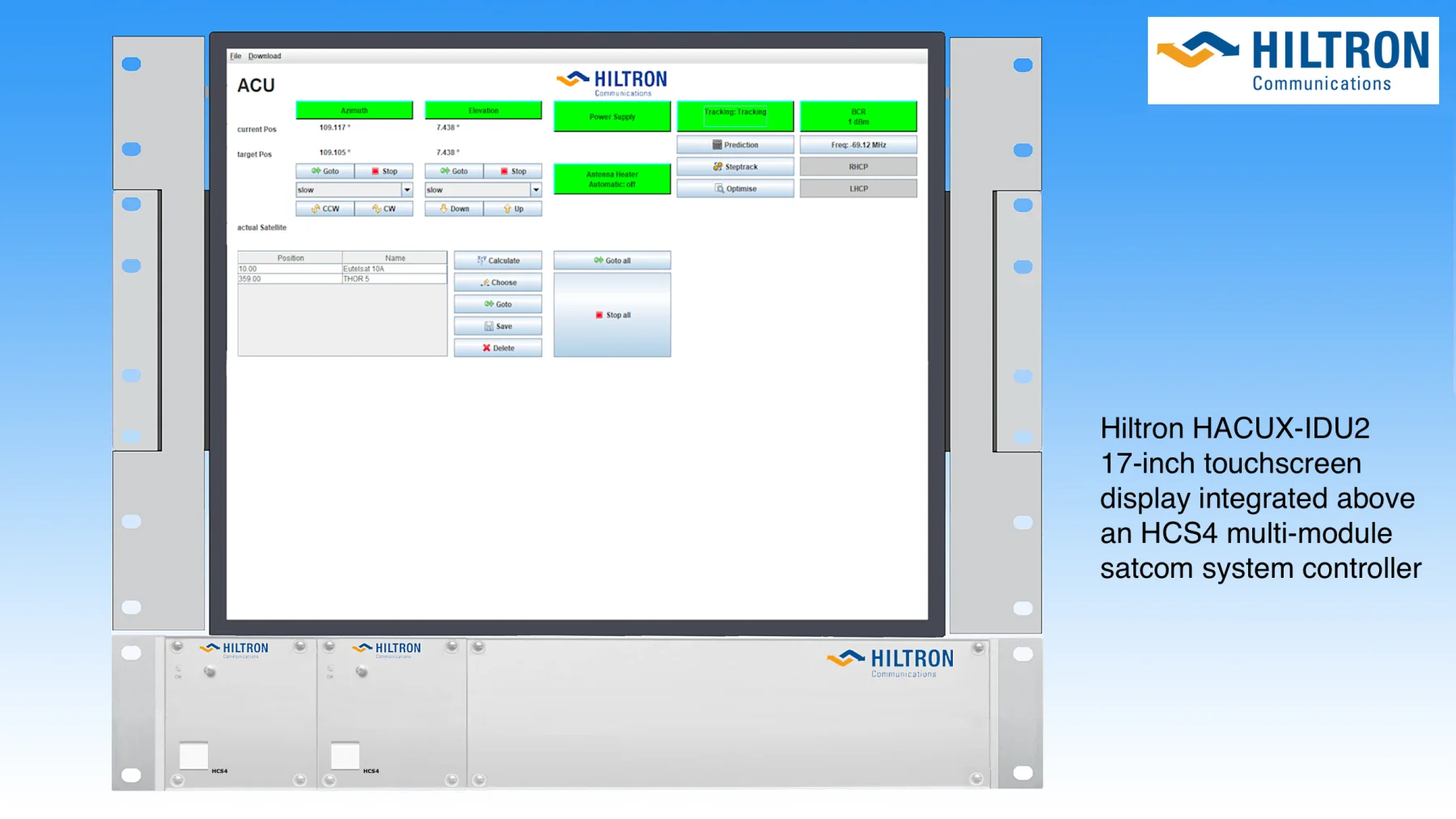Select the THOR 5 satellite row
The height and width of the screenshot is (819, 1456).
click(342, 278)
